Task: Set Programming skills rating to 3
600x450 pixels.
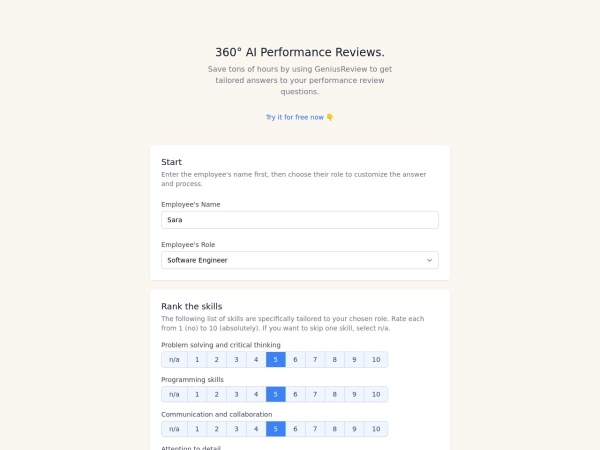Action: (236, 394)
